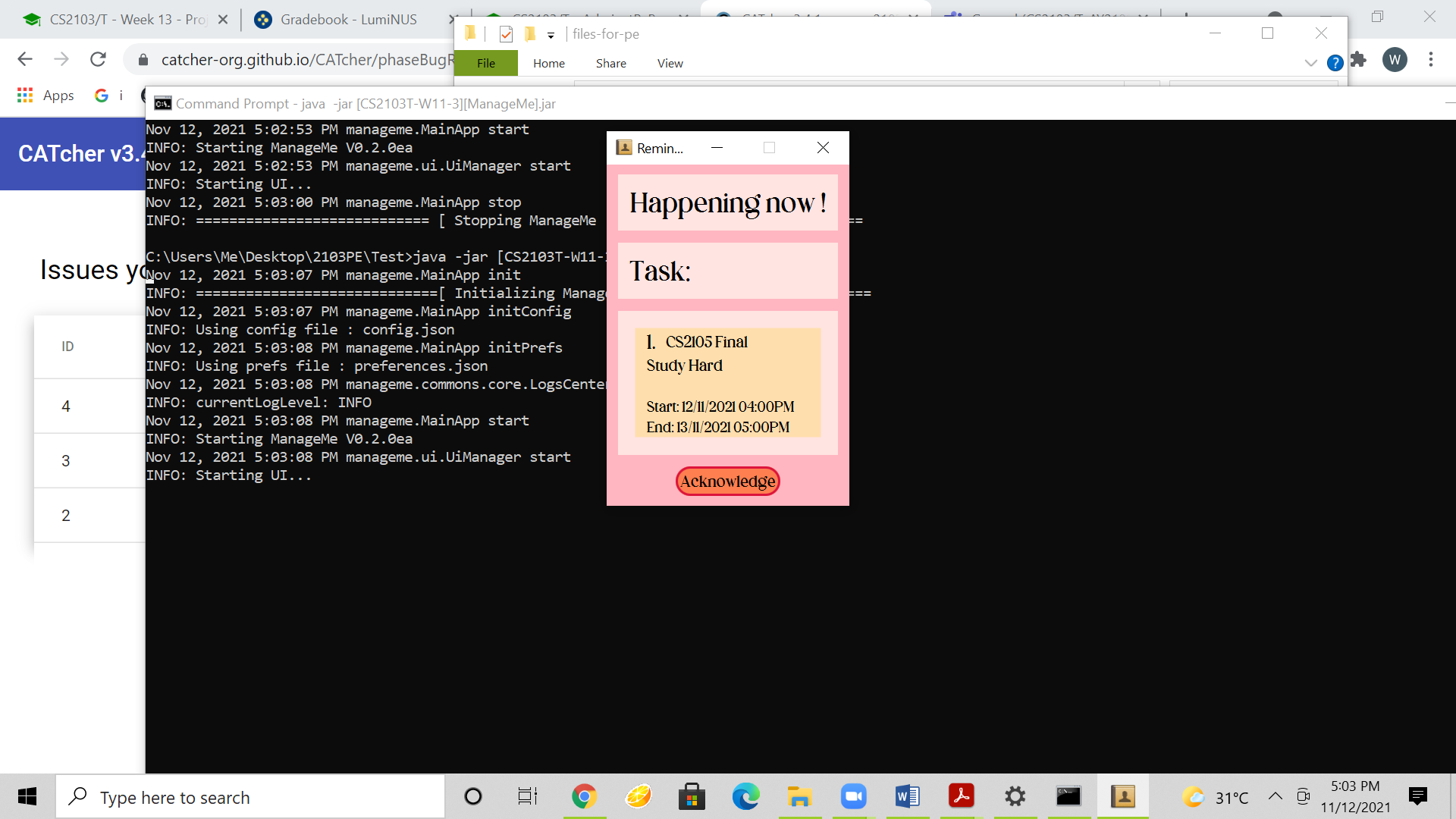Show hidden system tray icons
Viewport: 1456px width, 819px height.
[1276, 796]
